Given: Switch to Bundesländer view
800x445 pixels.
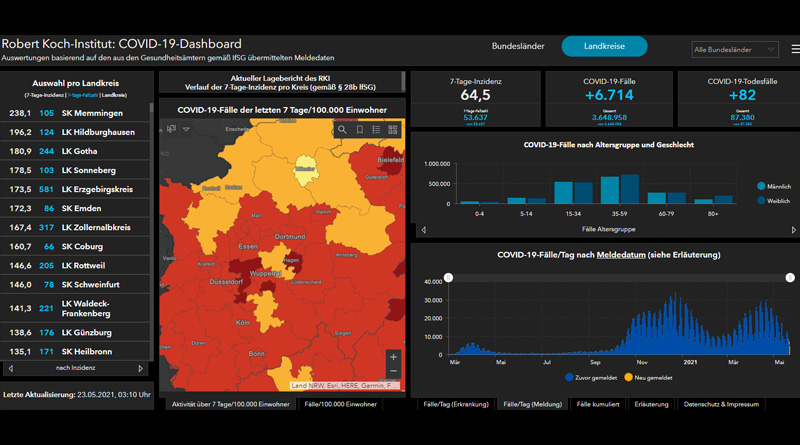Looking at the screenshot, I should [518, 46].
